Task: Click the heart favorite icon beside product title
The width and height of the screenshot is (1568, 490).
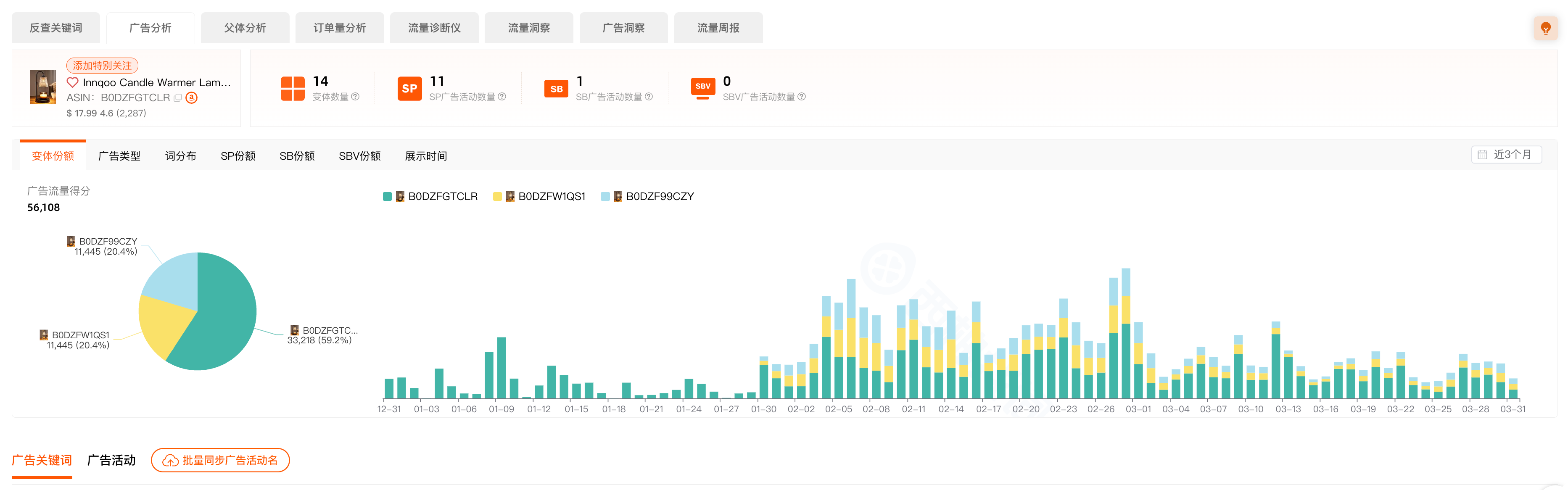Action: [72, 82]
